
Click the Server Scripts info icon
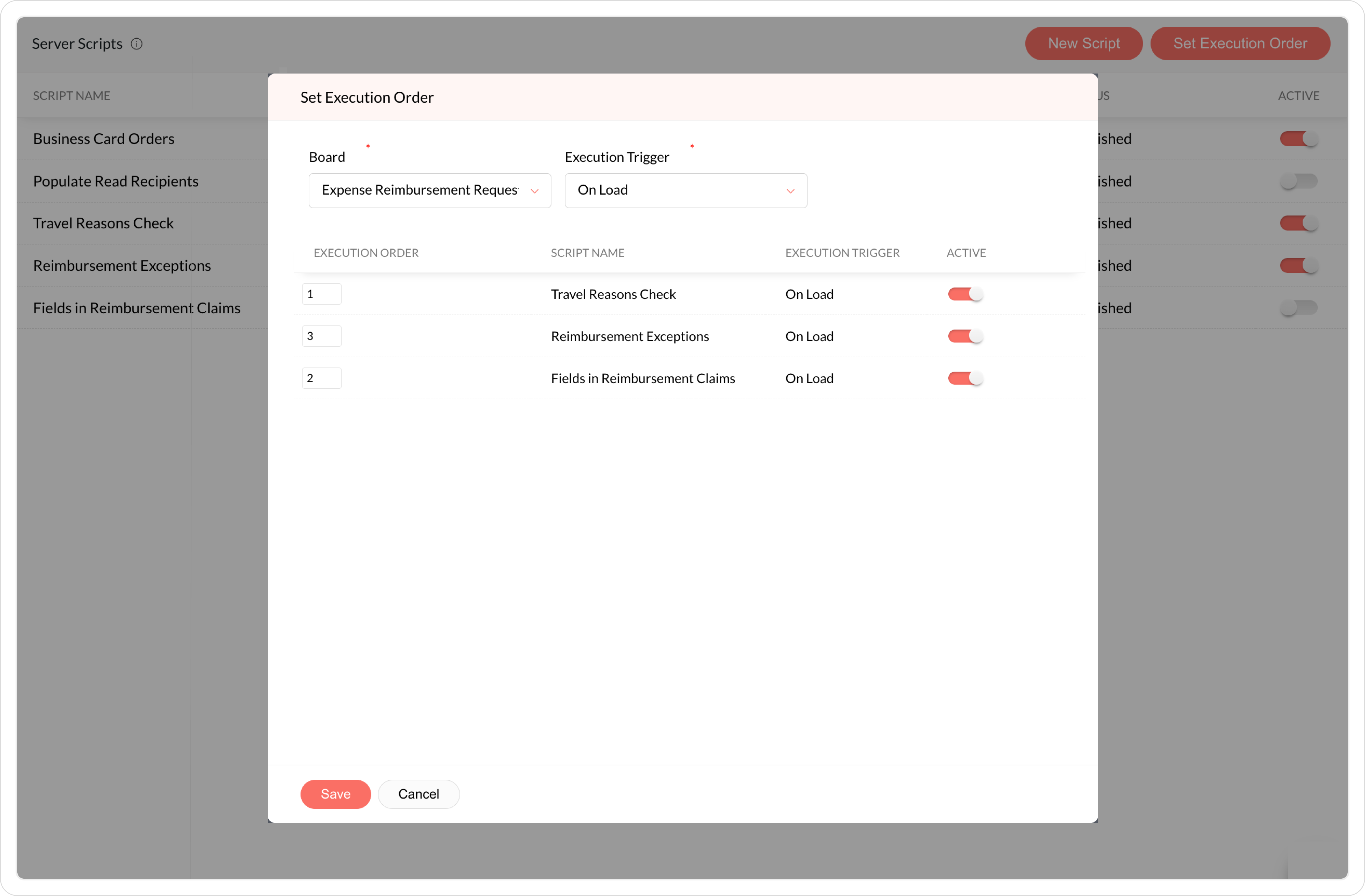pos(136,44)
